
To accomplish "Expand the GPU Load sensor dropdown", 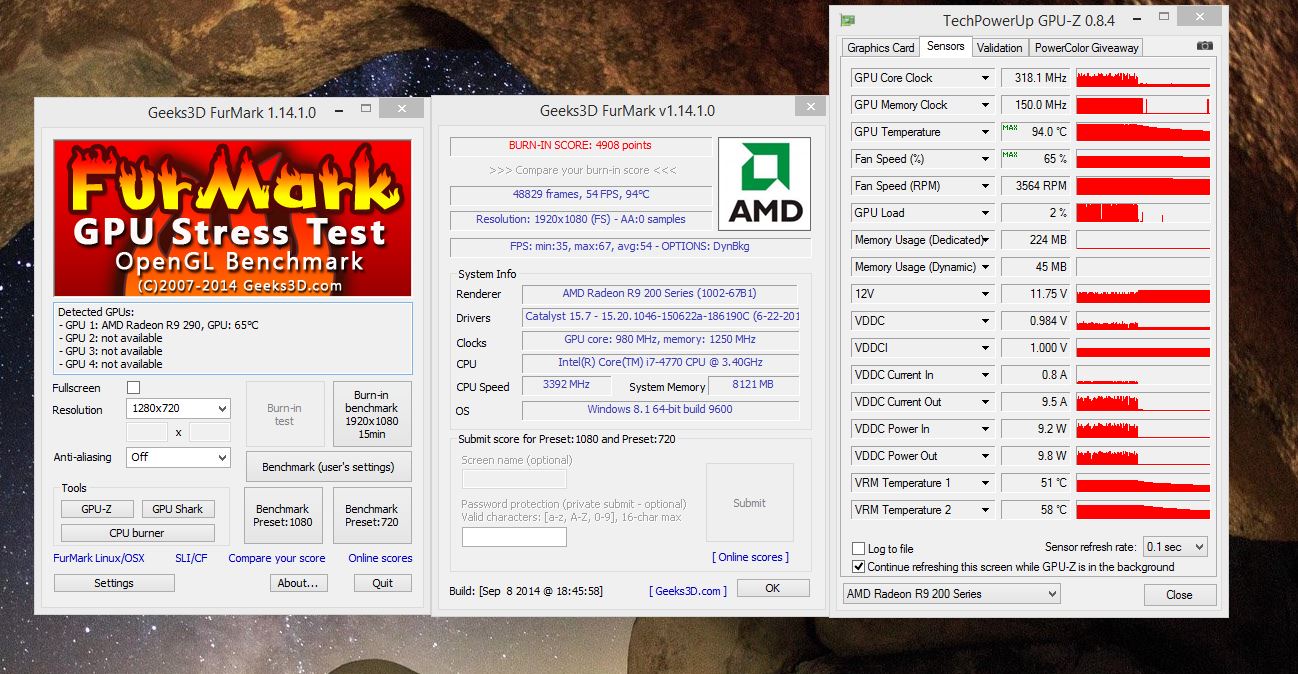I will tap(986, 213).
